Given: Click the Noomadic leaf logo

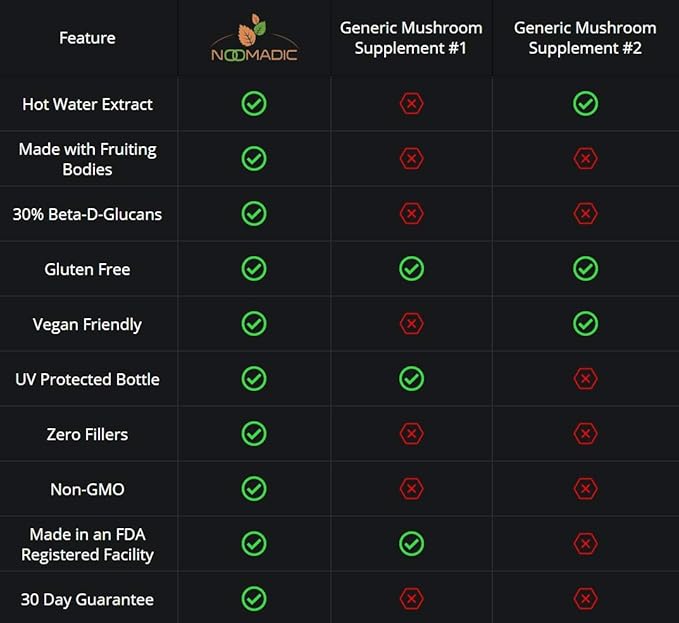Looking at the screenshot, I should [x=254, y=38].
